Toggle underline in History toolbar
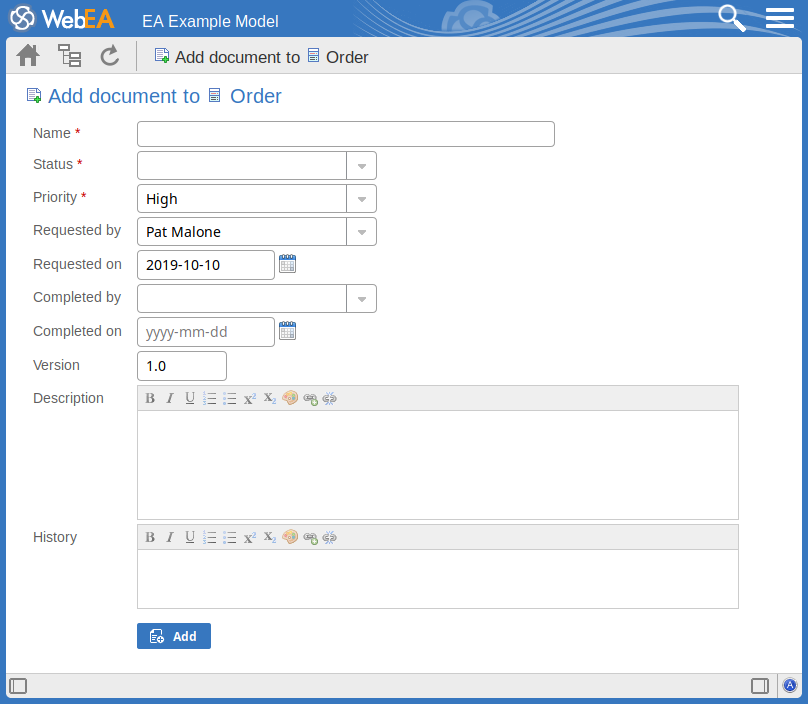 tap(190, 537)
